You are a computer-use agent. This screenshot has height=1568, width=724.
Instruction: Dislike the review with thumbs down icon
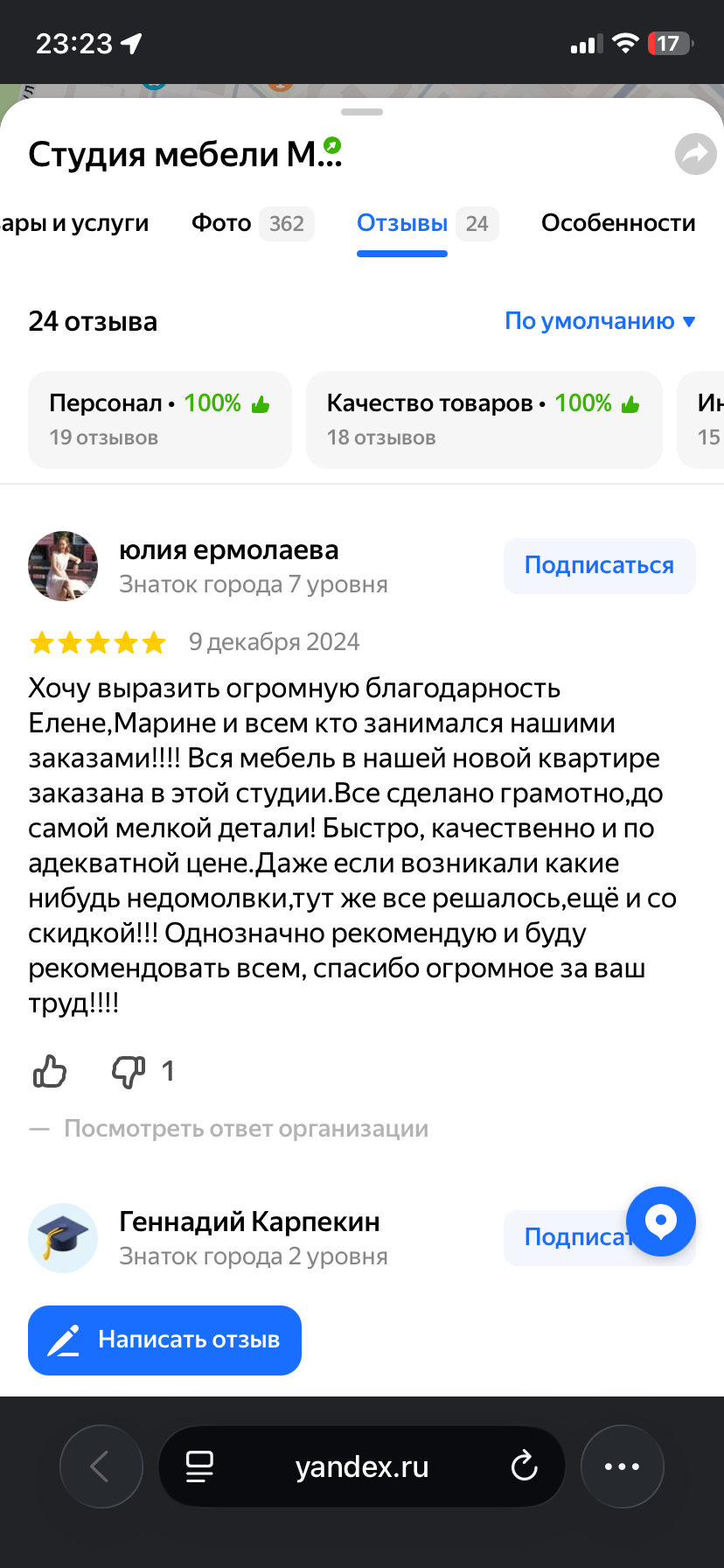point(129,1071)
